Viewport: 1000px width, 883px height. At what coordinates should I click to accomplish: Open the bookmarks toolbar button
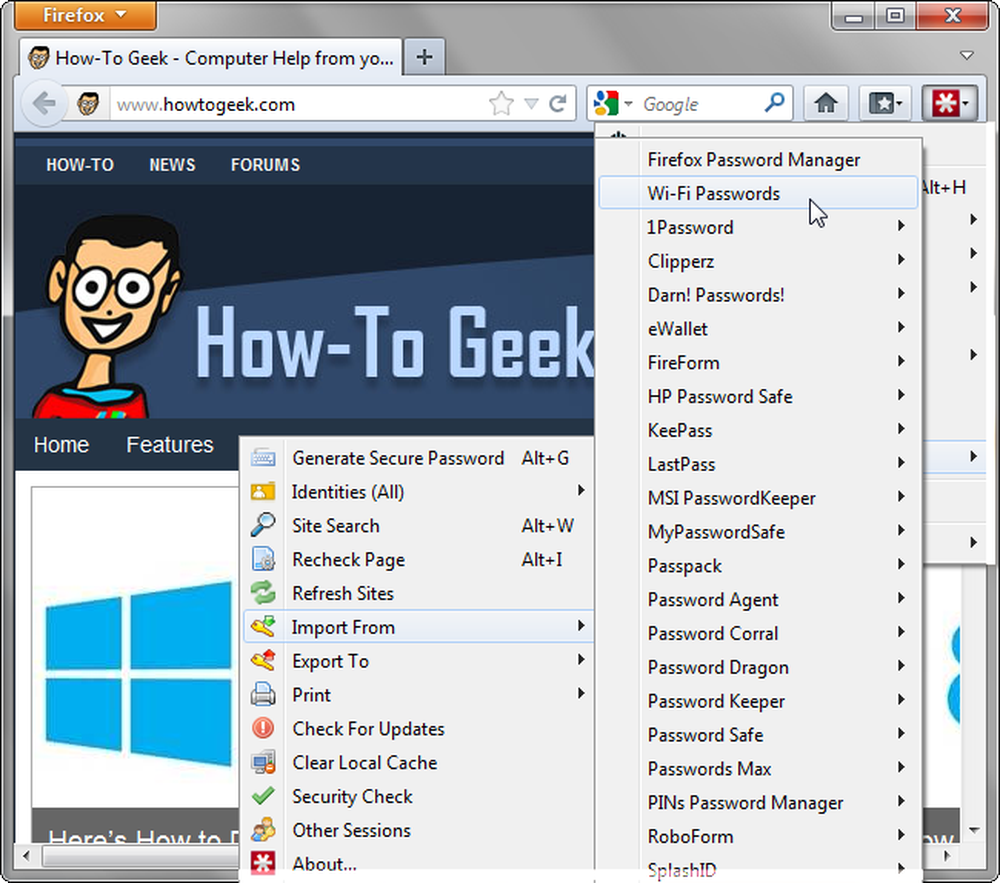pos(885,103)
